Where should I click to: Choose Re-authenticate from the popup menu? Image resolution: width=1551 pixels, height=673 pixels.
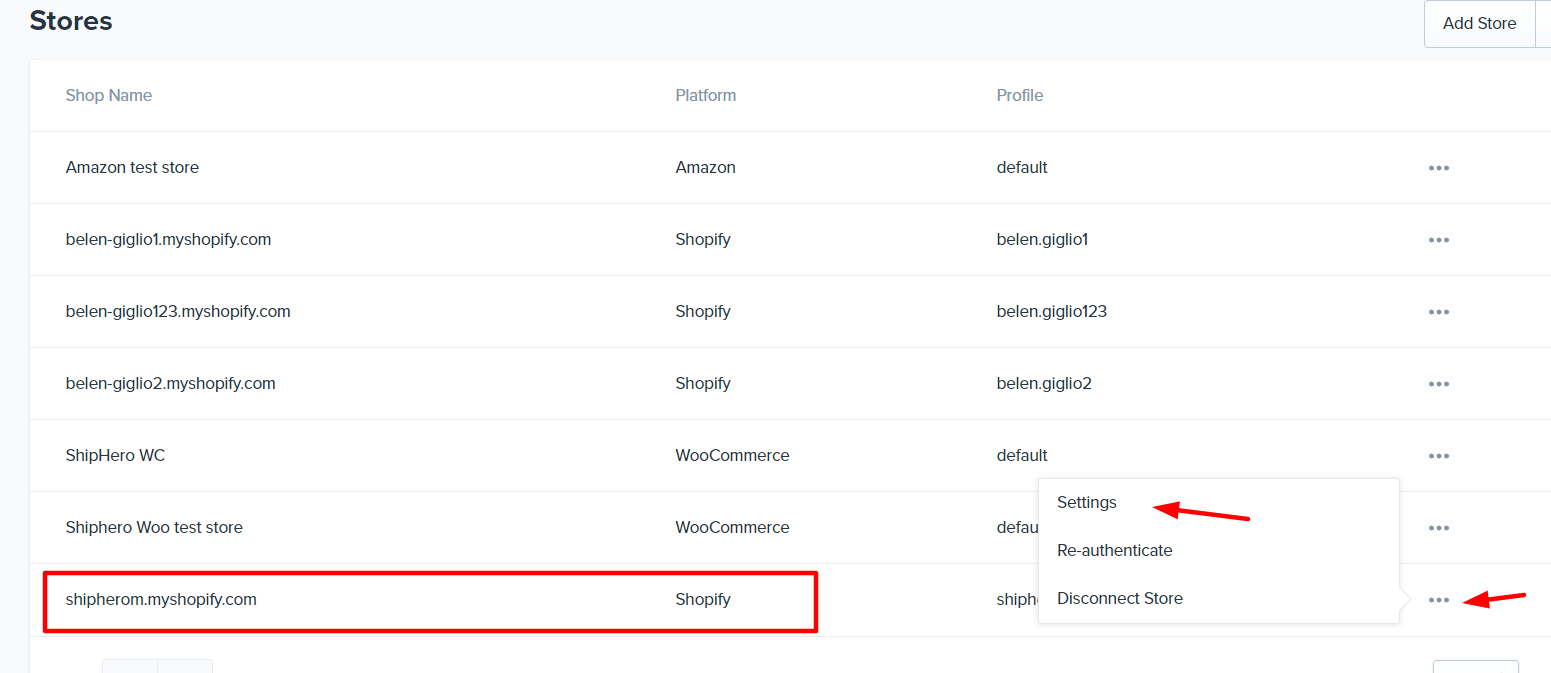(1114, 551)
